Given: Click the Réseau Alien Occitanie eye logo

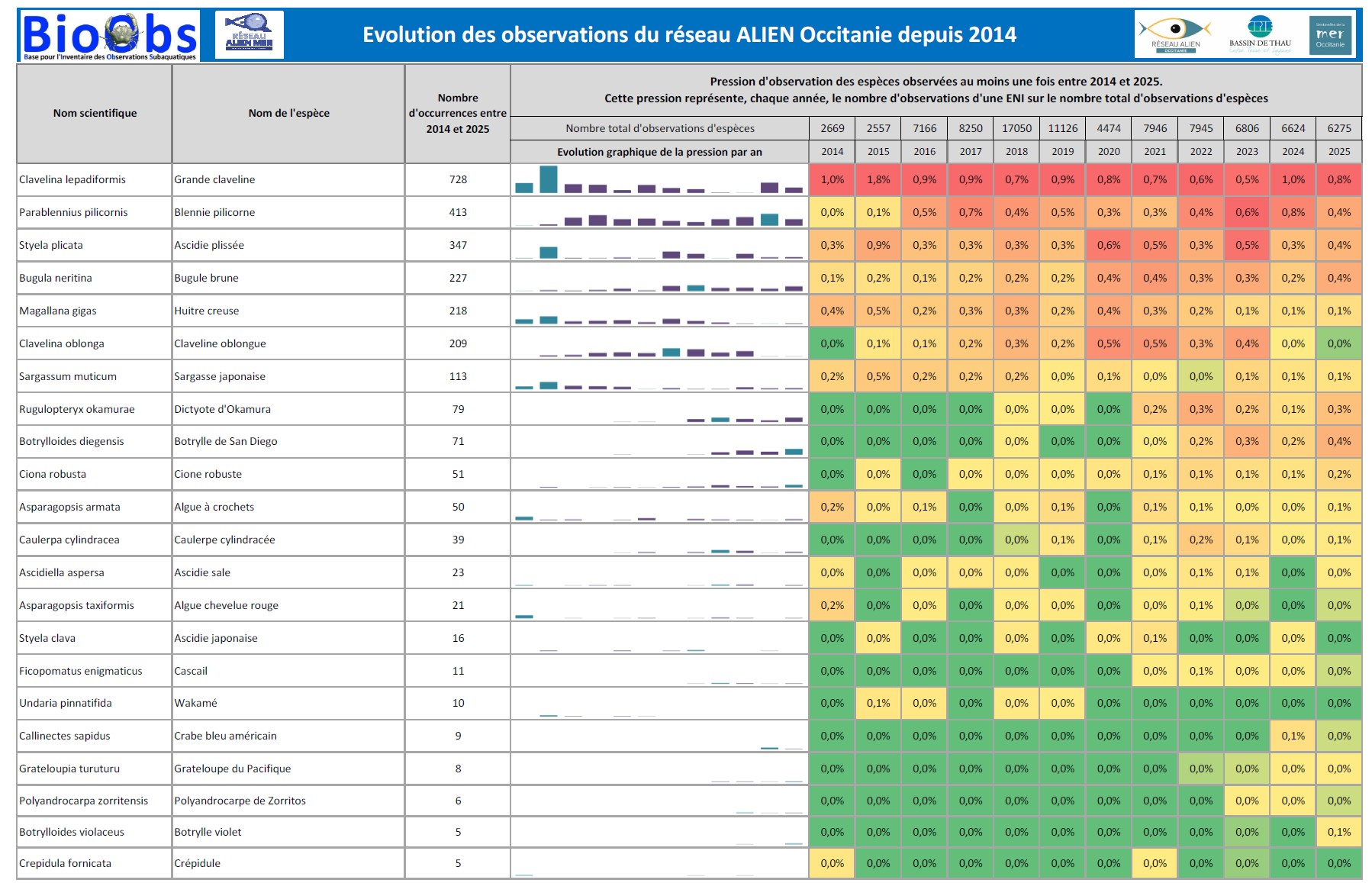Looking at the screenshot, I should (1175, 34).
